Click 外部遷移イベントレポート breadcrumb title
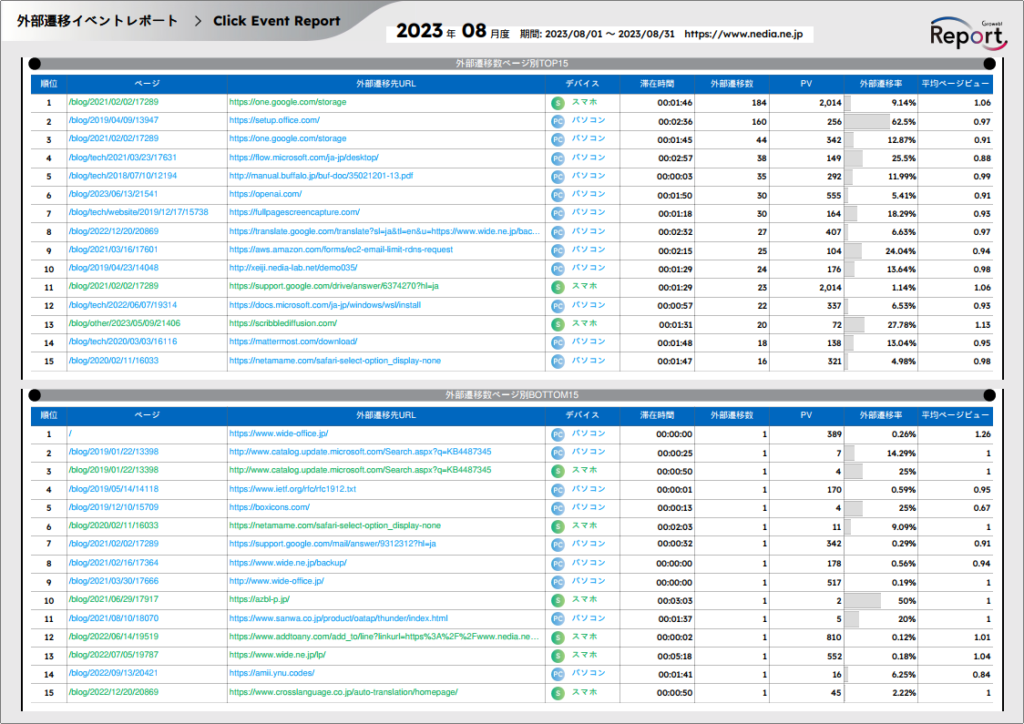 click(97, 21)
